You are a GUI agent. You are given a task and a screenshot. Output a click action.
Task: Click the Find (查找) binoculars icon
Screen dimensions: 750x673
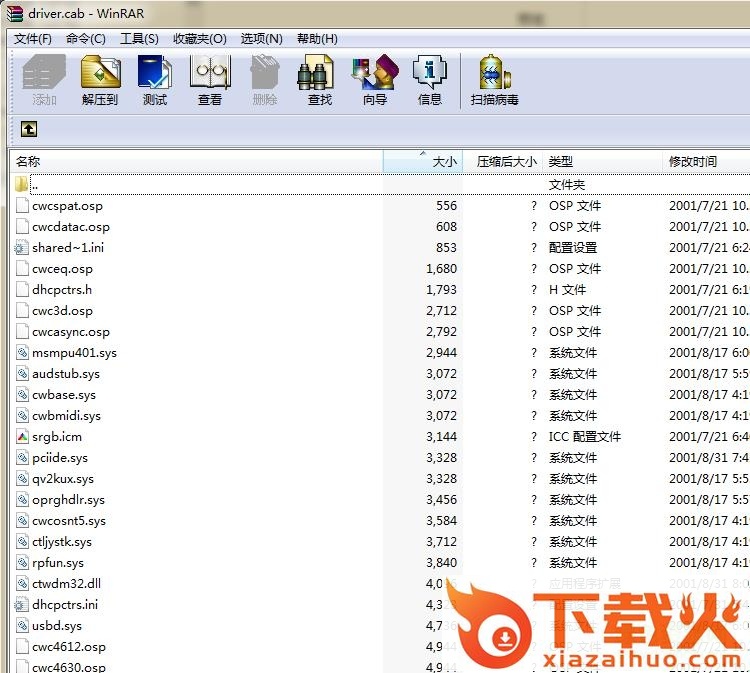[x=315, y=72]
